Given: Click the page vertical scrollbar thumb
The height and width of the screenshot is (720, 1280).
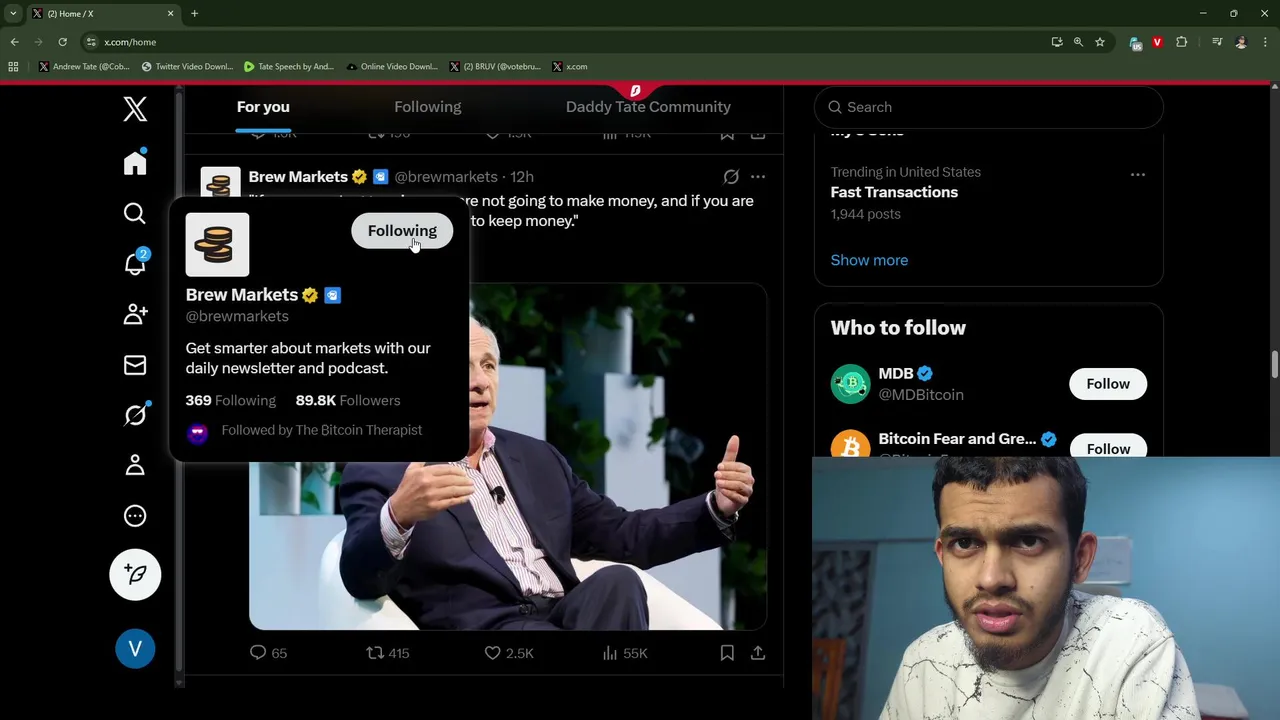Looking at the screenshot, I should 1274,365.
